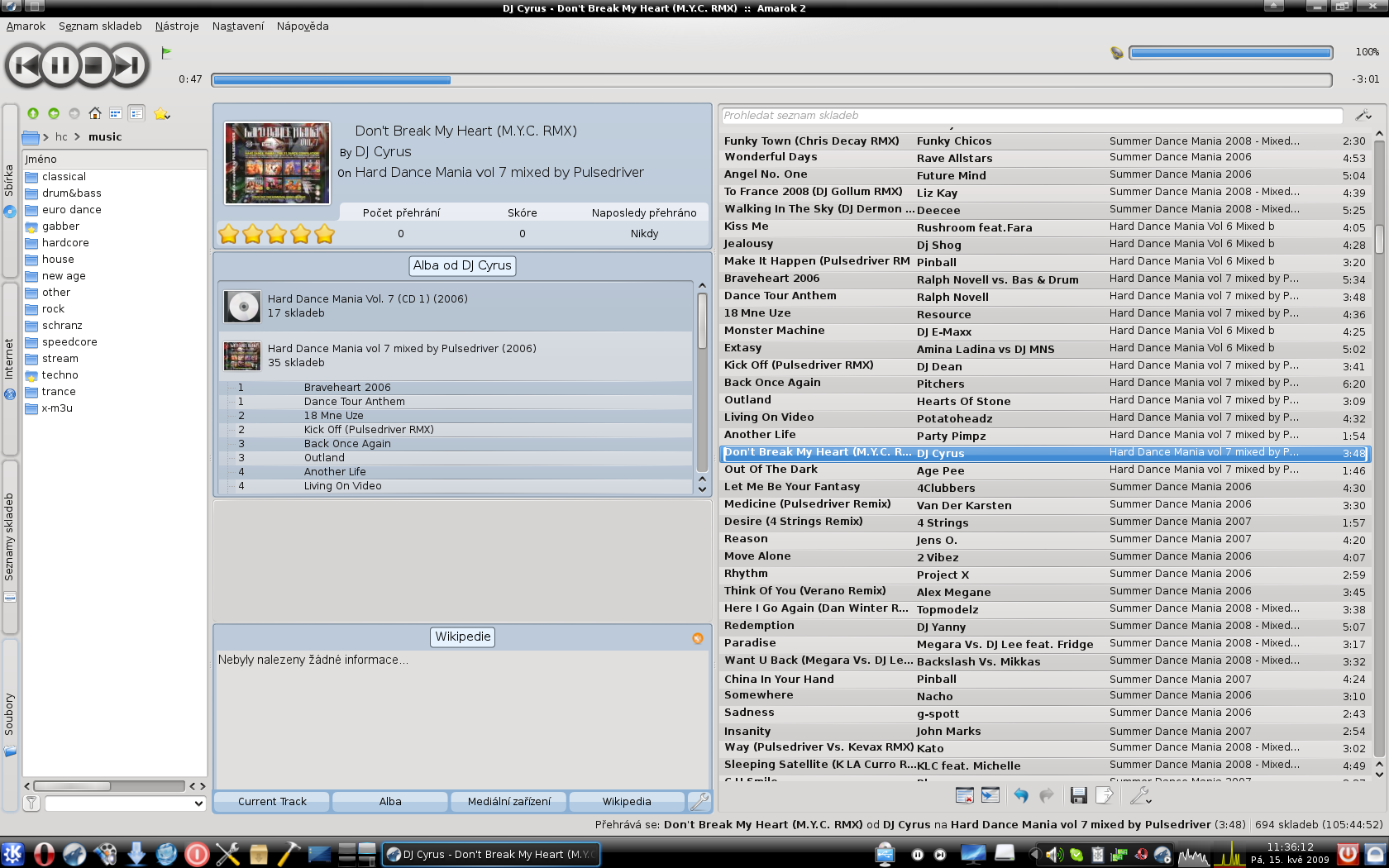Undo the last playlist change
This screenshot has width=1389, height=868.
tap(1021, 795)
